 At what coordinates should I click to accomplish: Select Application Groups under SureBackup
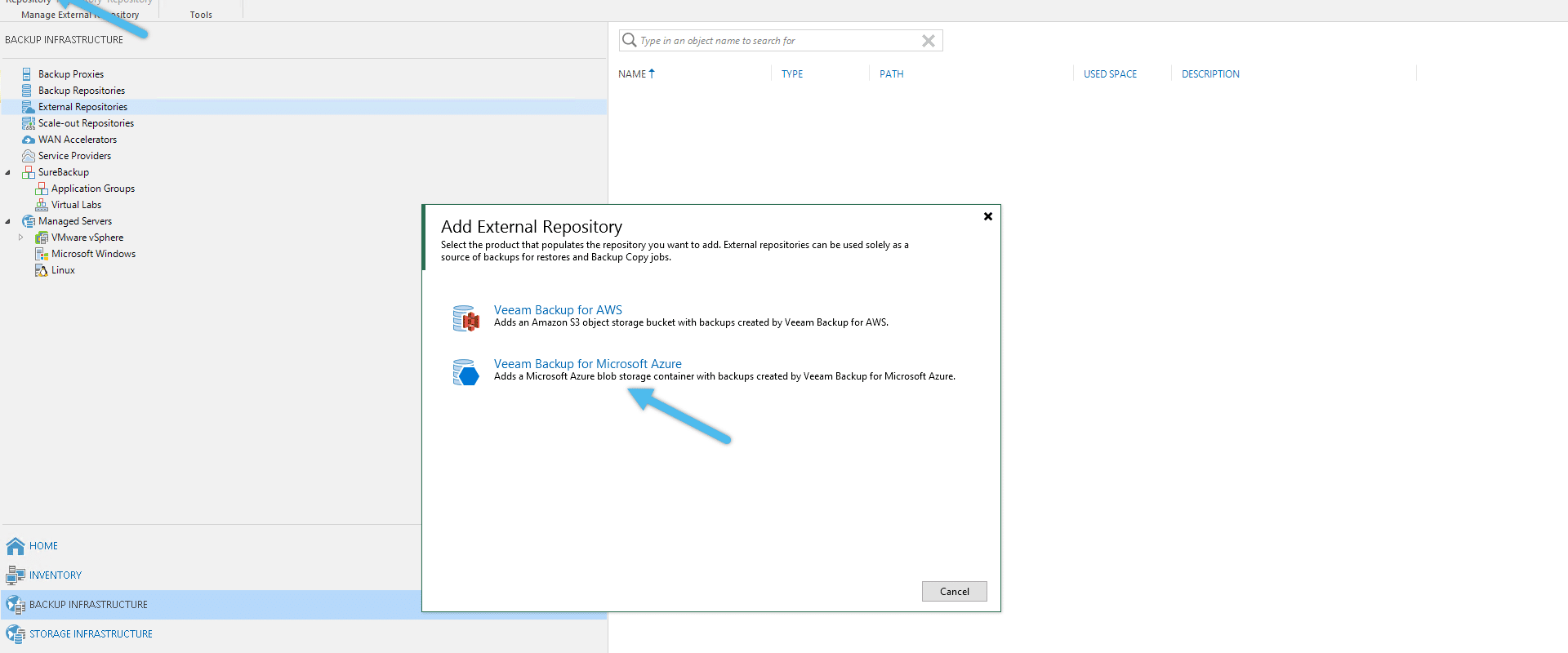93,189
